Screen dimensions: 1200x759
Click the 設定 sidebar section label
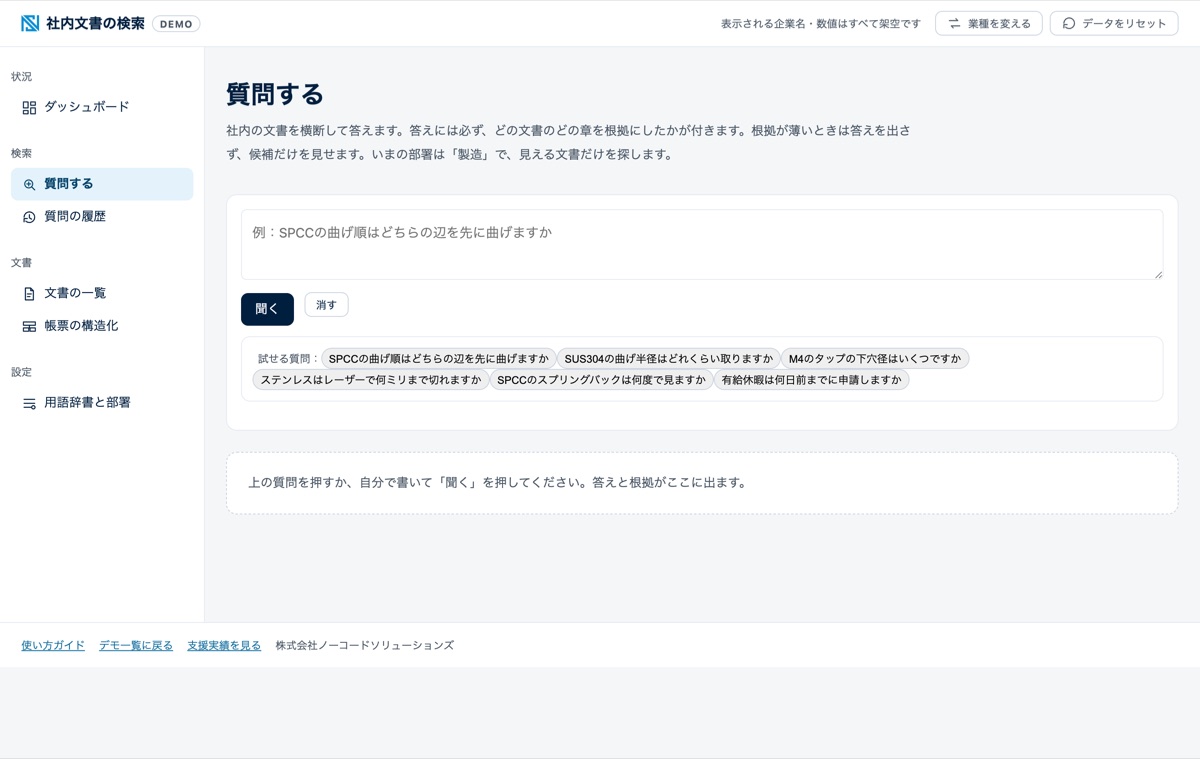coord(22,372)
